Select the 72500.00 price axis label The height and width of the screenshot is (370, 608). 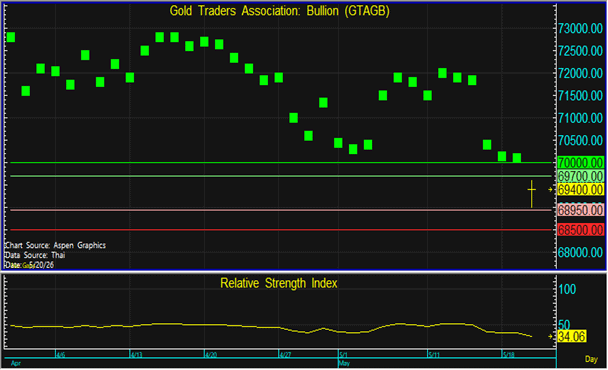tap(580, 51)
